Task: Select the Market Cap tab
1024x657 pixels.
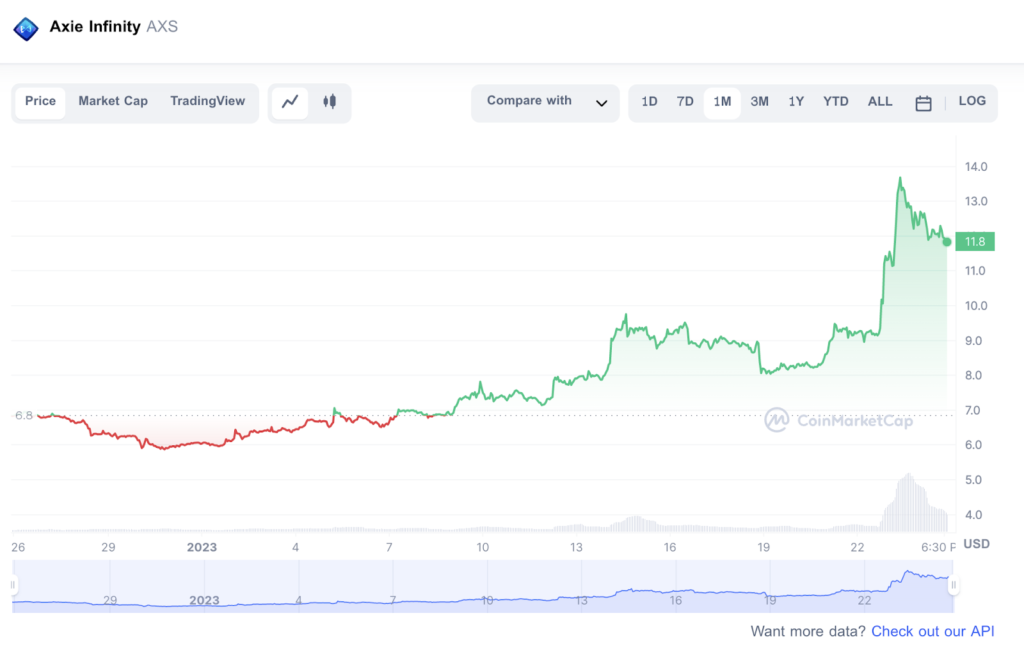Action: [113, 101]
